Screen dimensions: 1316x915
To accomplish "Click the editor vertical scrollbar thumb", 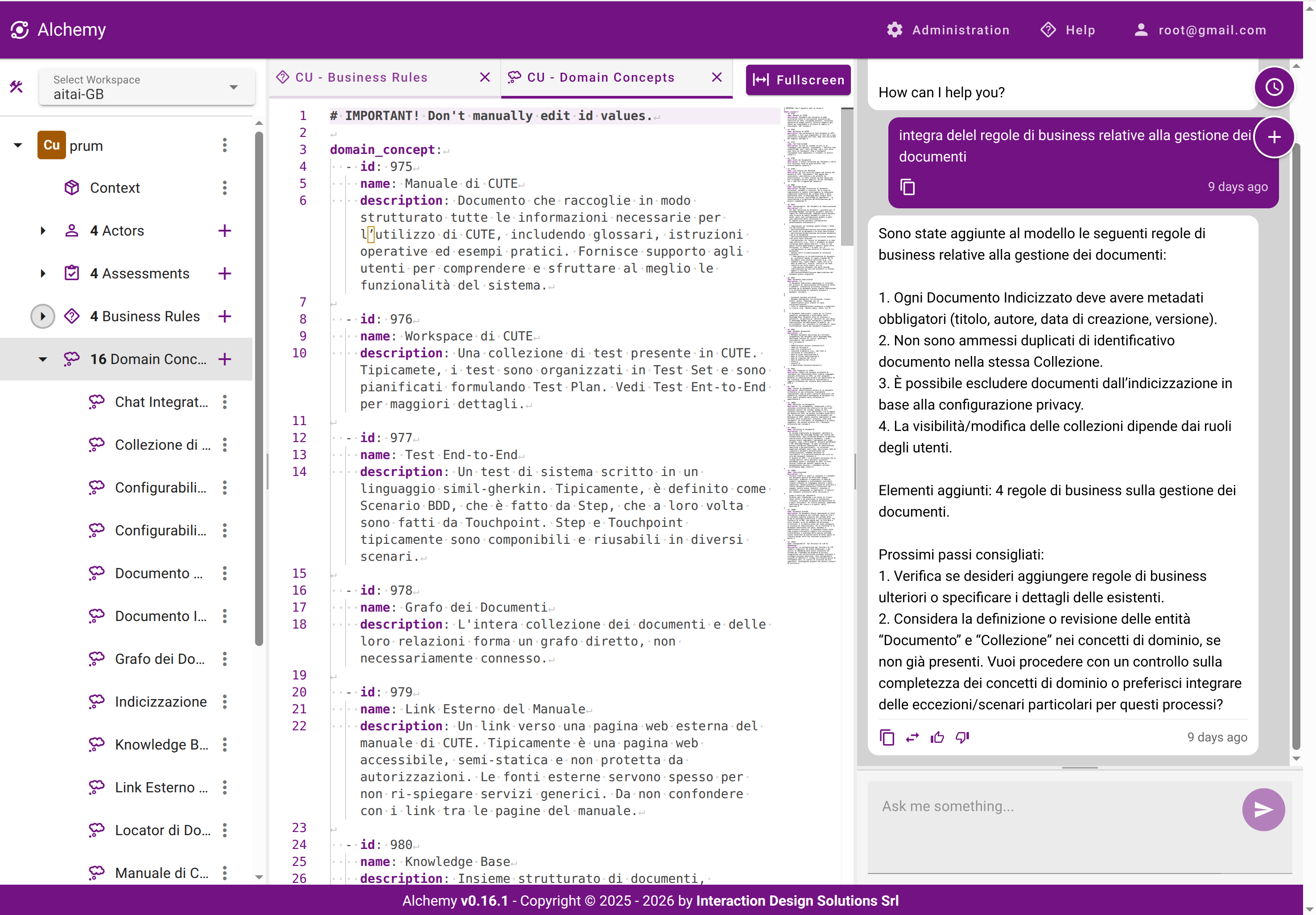I will (x=847, y=177).
